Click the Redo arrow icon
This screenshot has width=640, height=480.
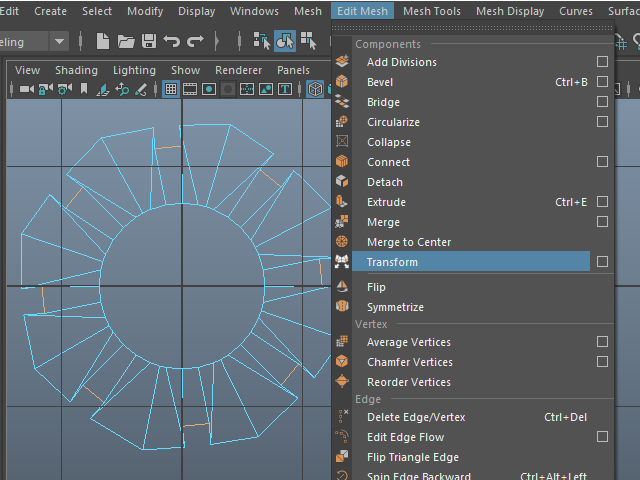pos(195,41)
